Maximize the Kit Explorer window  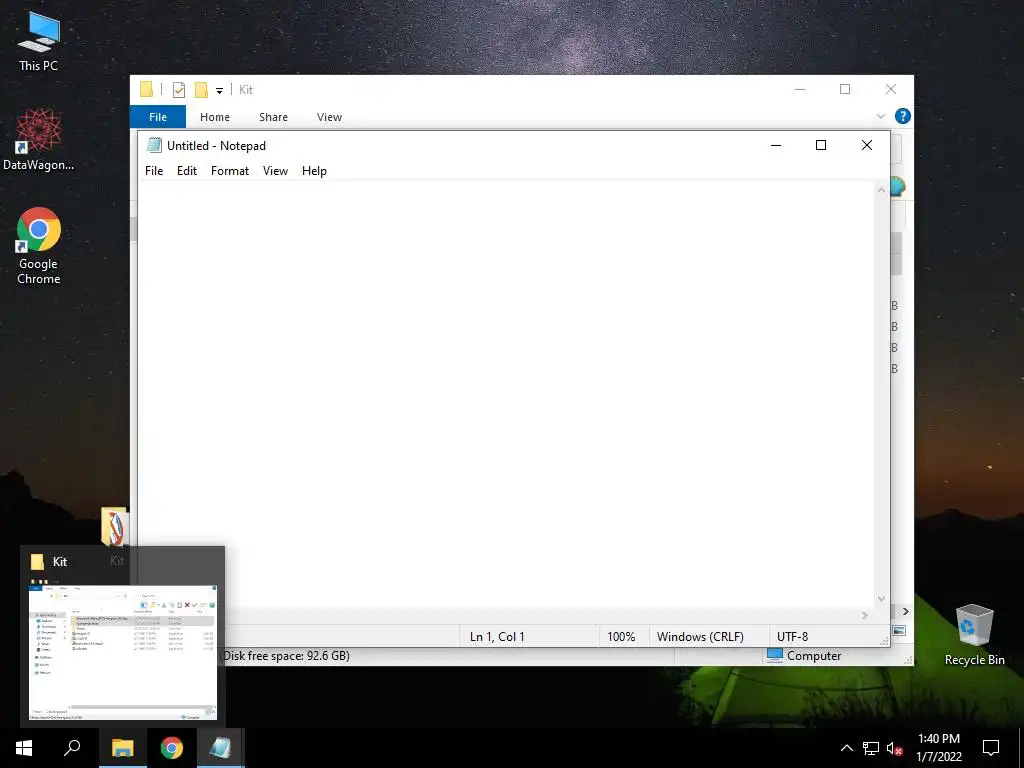tap(844, 89)
